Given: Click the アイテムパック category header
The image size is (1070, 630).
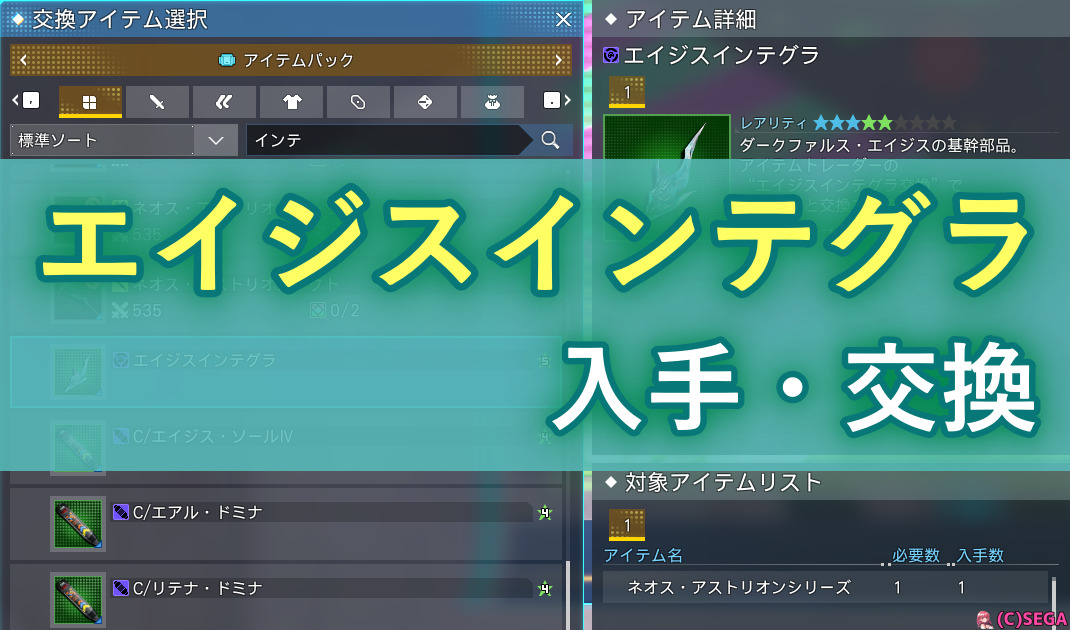Looking at the screenshot, I should point(291,60).
